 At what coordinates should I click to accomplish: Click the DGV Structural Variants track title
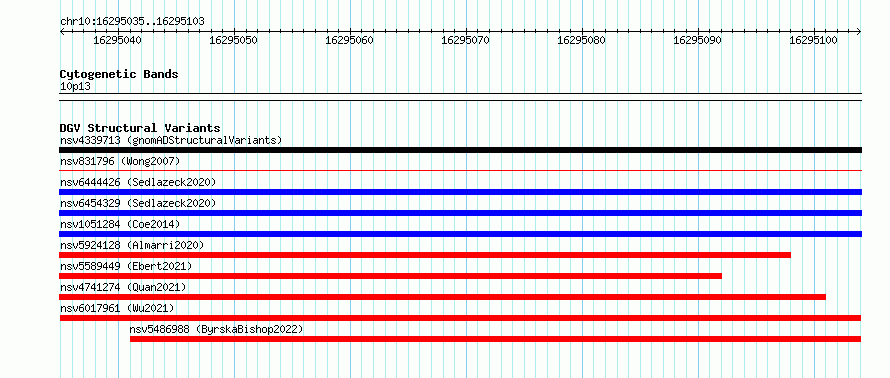tap(140, 128)
